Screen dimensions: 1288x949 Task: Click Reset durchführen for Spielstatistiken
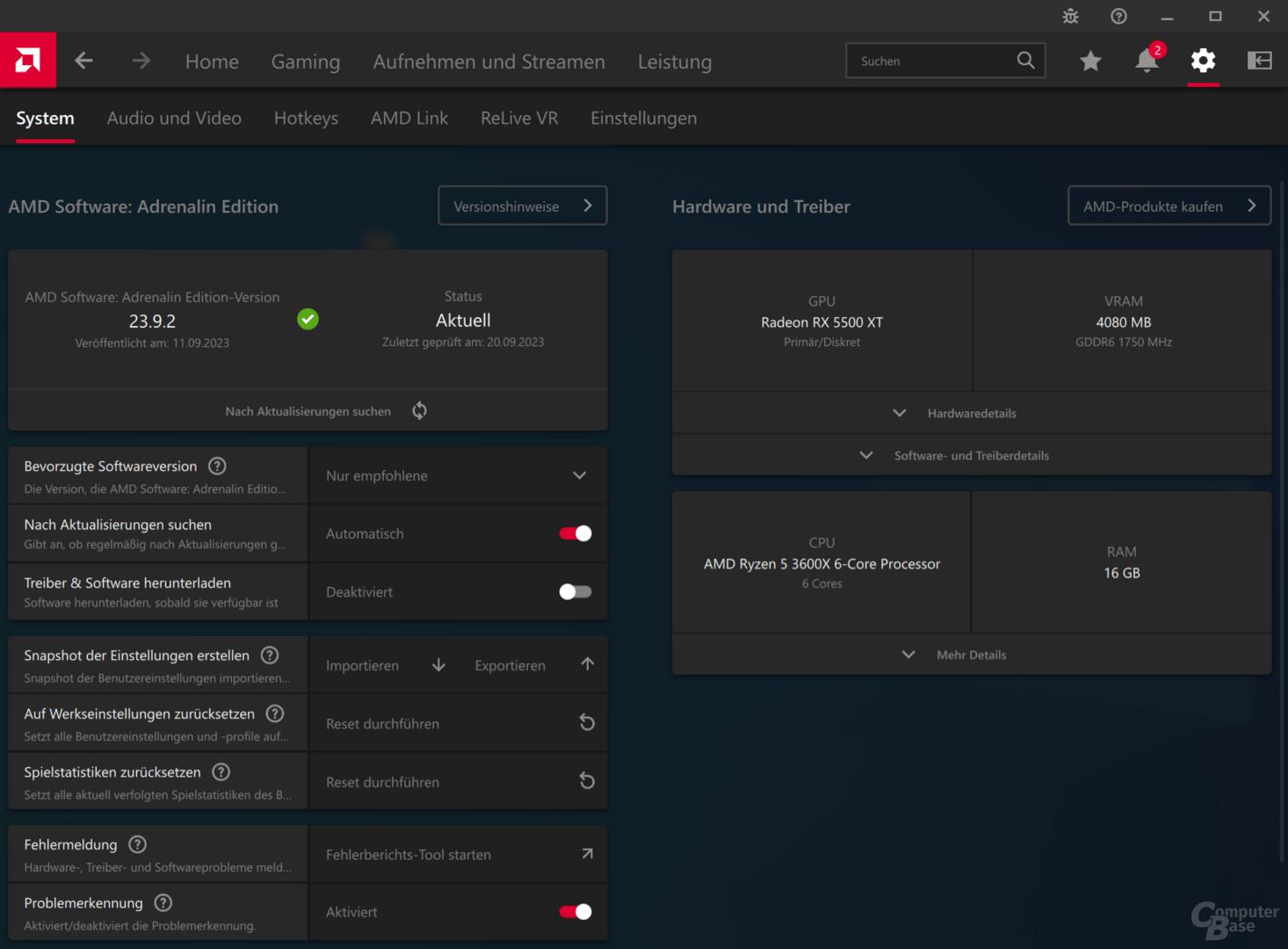coord(458,781)
